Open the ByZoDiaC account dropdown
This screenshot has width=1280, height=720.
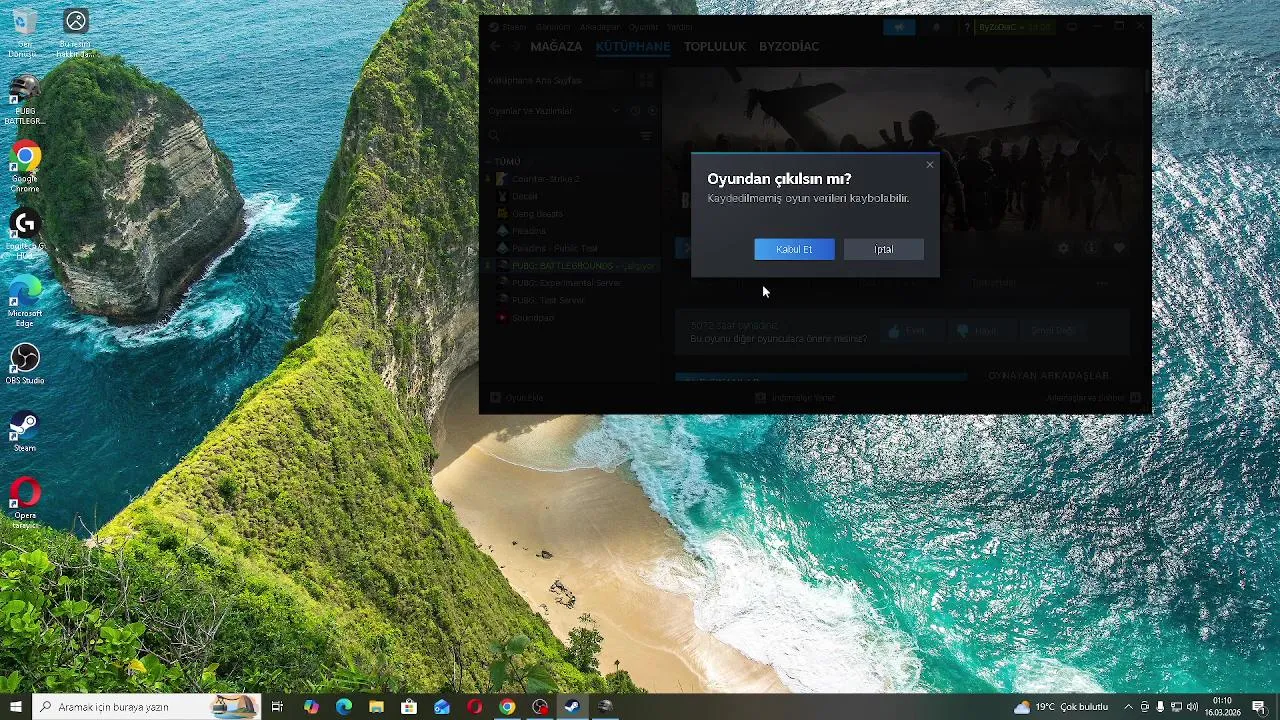tap(1016, 27)
